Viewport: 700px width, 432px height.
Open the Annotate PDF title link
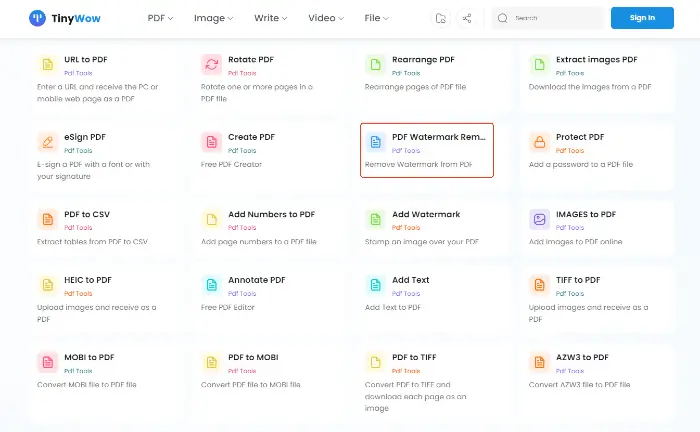257,280
